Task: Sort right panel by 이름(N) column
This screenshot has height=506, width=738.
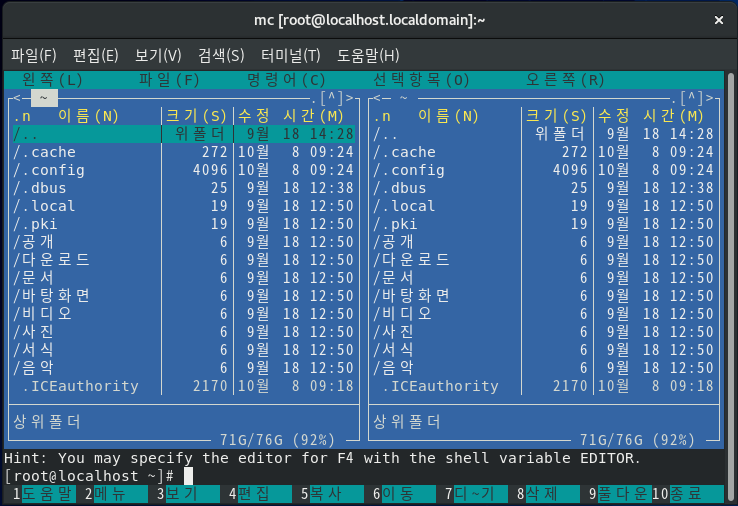Action: pyautogui.click(x=449, y=116)
